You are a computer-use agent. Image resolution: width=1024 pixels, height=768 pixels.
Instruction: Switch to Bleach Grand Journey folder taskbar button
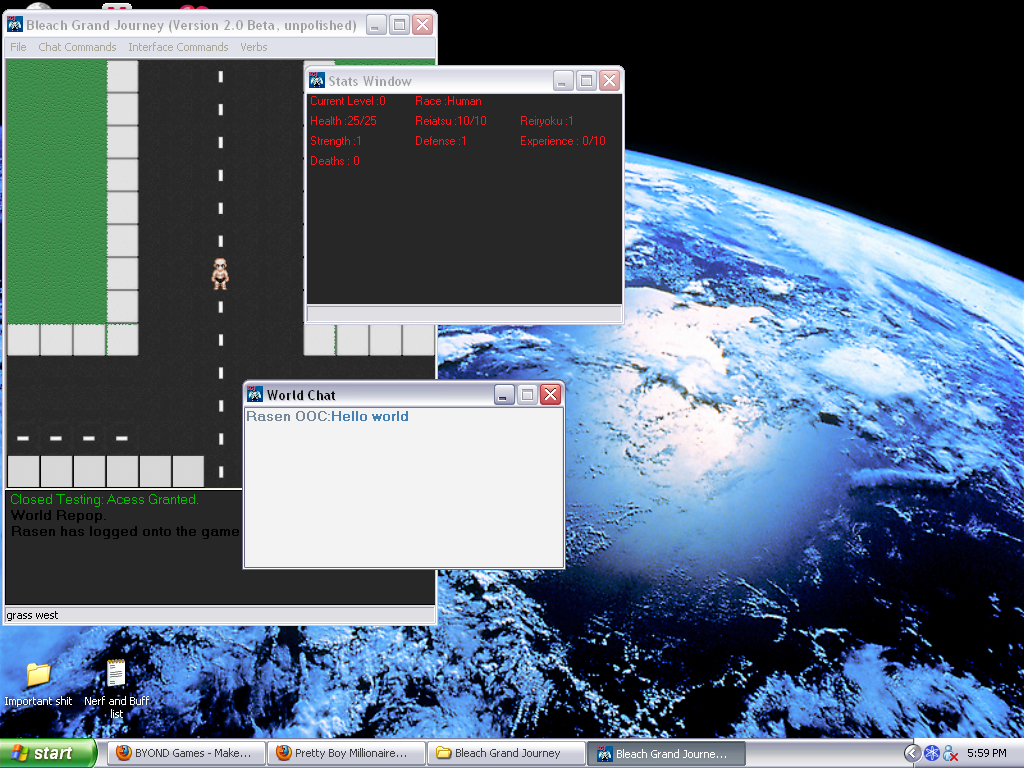click(507, 753)
